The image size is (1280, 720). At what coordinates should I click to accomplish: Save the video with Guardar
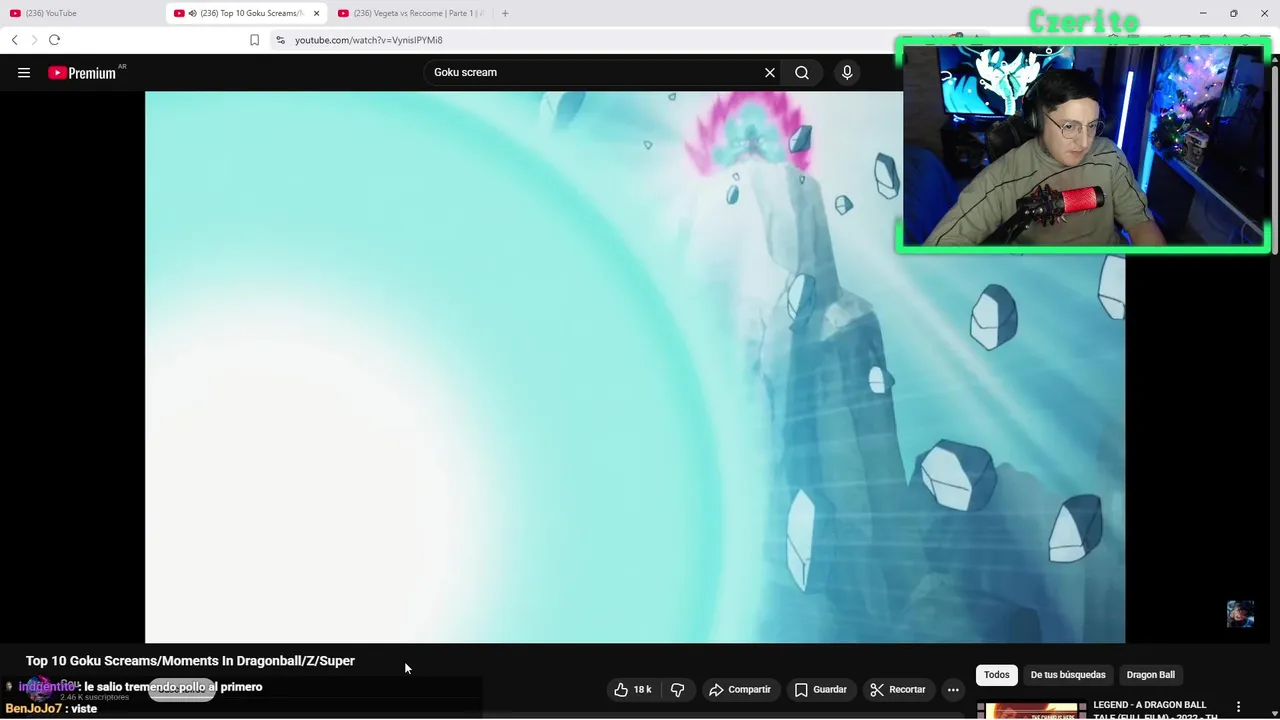[821, 690]
